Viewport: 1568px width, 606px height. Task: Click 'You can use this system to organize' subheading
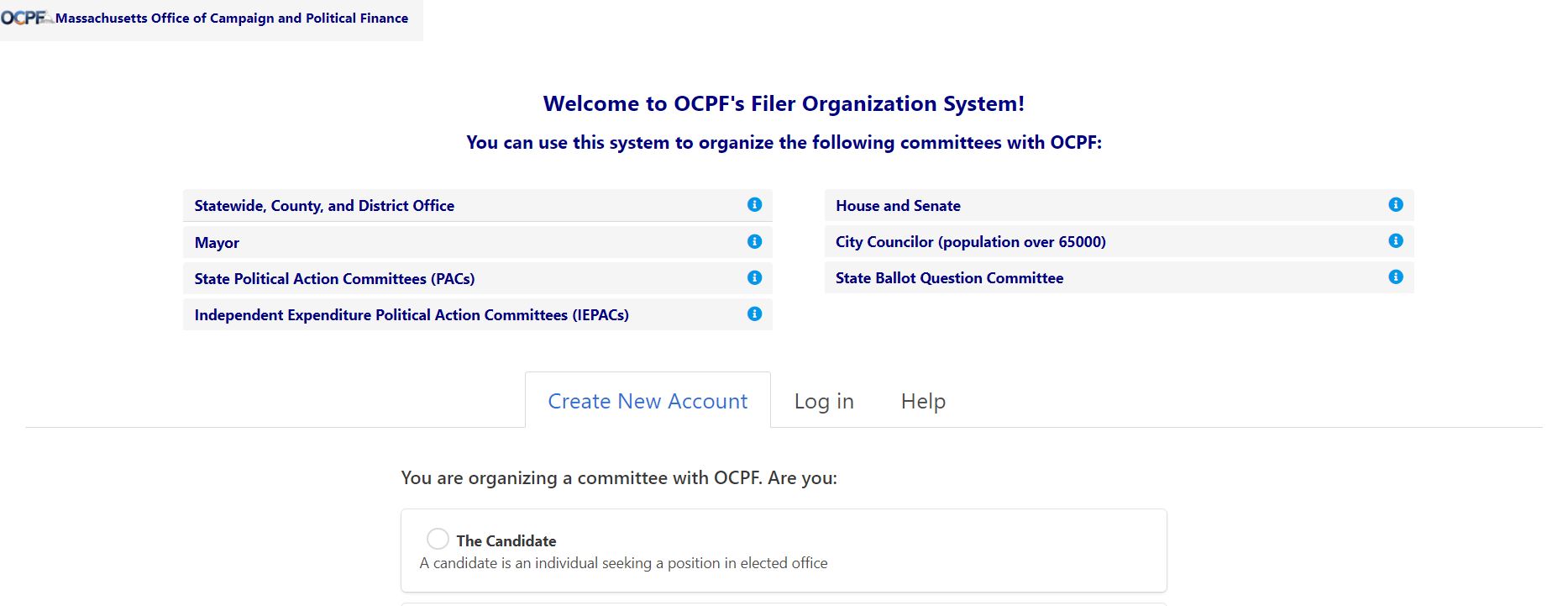[784, 142]
